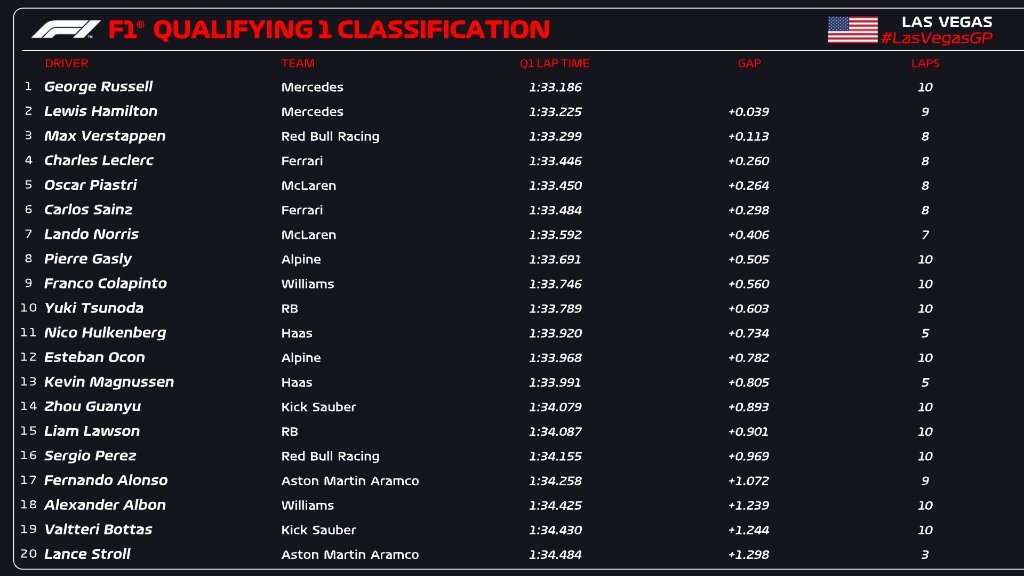Image resolution: width=1024 pixels, height=576 pixels.
Task: Click Max Verstappen's Red Bull Racing team
Action: (x=330, y=136)
